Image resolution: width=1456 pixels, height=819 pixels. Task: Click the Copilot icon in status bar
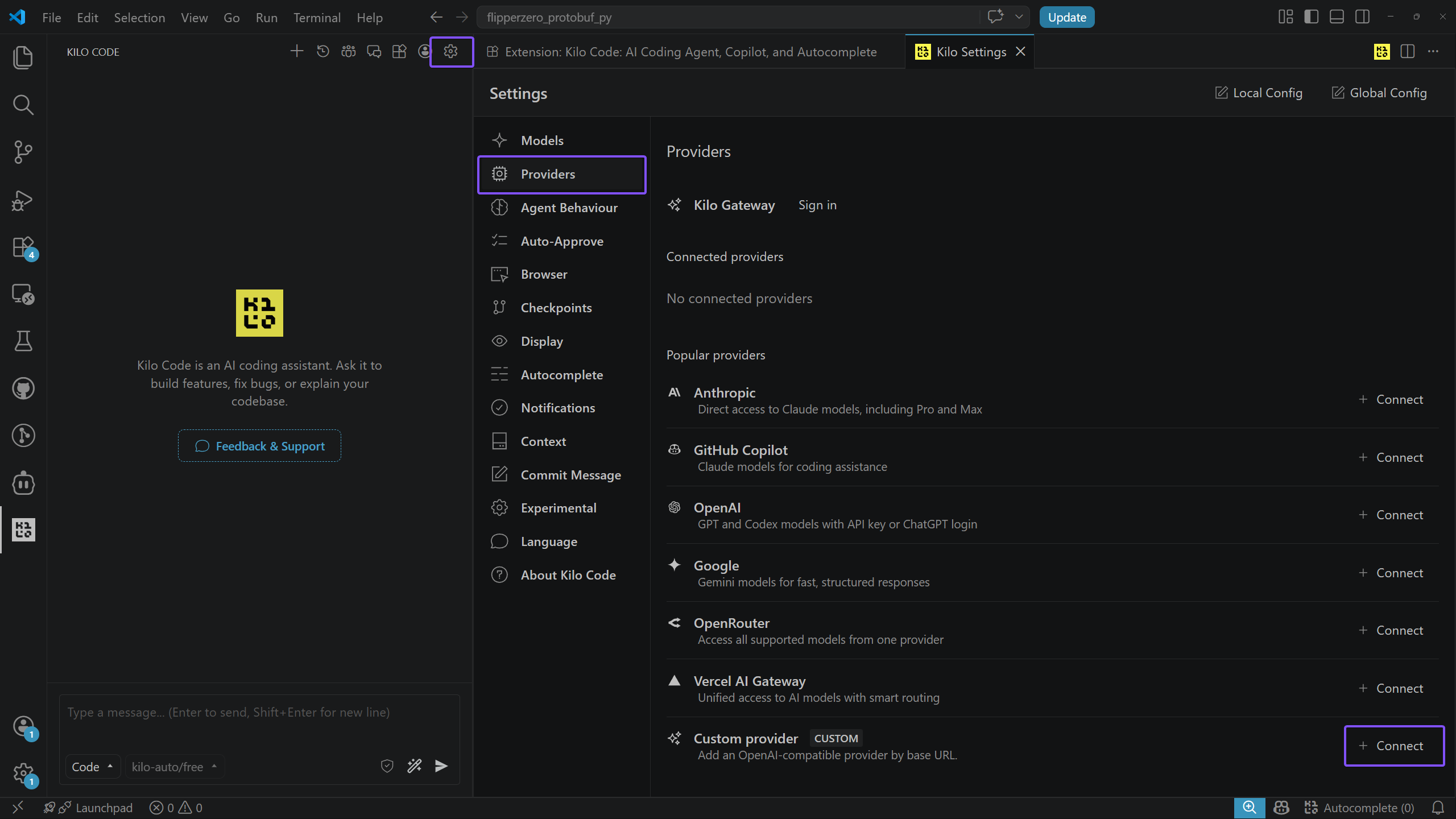[x=1281, y=808]
